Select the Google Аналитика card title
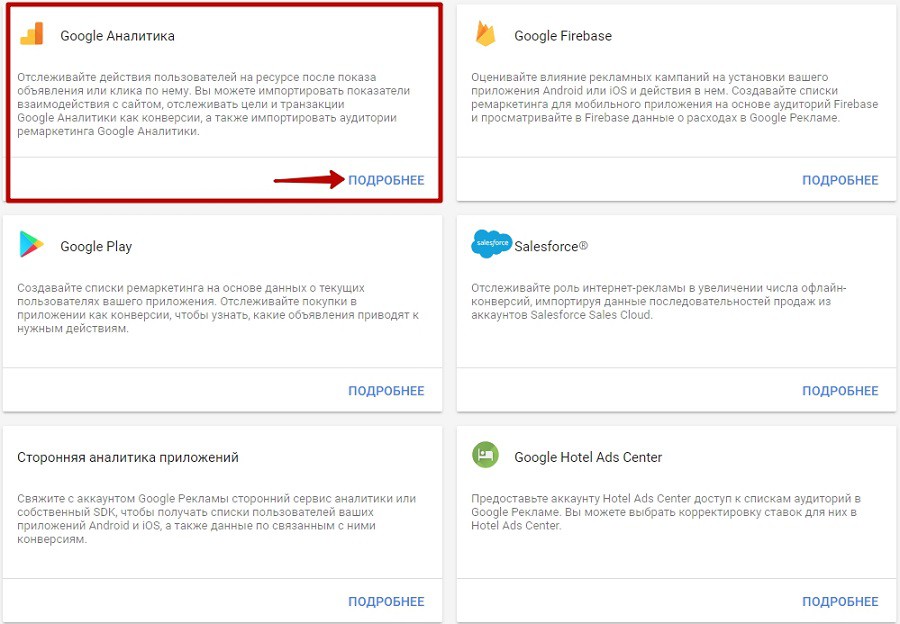The height and width of the screenshot is (624, 900). (118, 36)
